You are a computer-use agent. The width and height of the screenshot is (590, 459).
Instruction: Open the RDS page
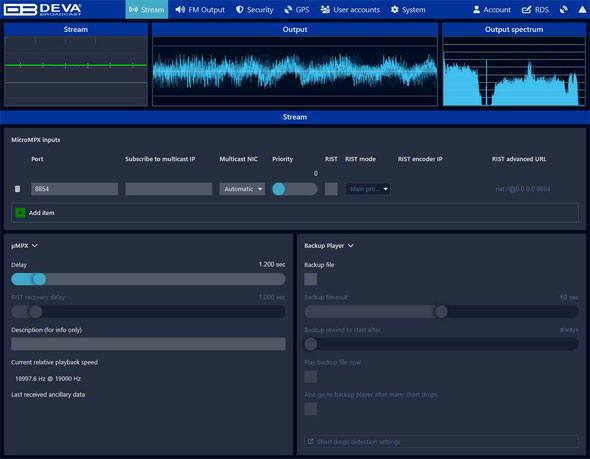click(x=535, y=9)
